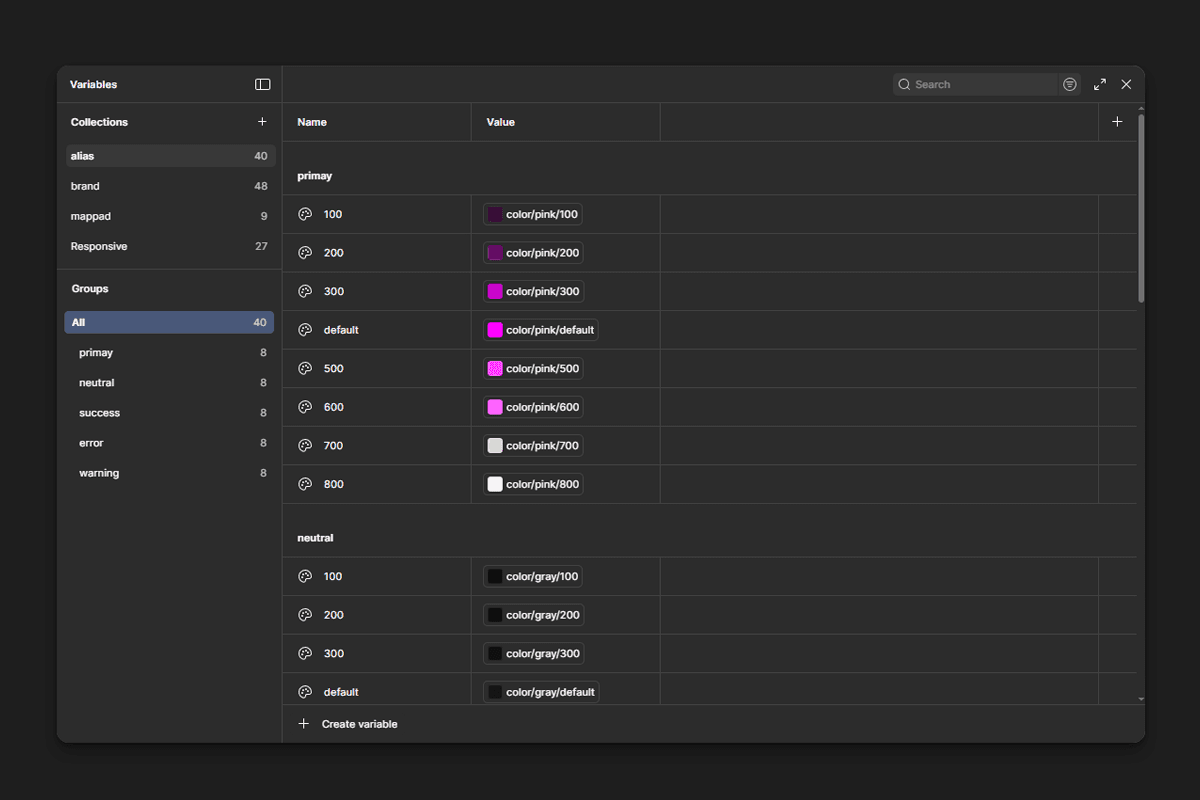Click color palette icon of primay default
The width and height of the screenshot is (1200, 800).
tap(305, 330)
